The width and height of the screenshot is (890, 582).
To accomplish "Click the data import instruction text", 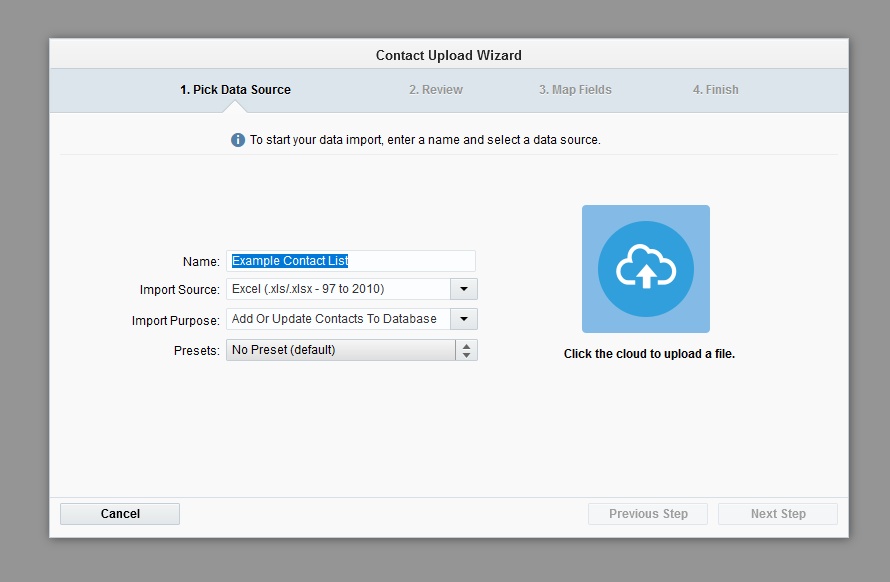I will click(x=425, y=140).
